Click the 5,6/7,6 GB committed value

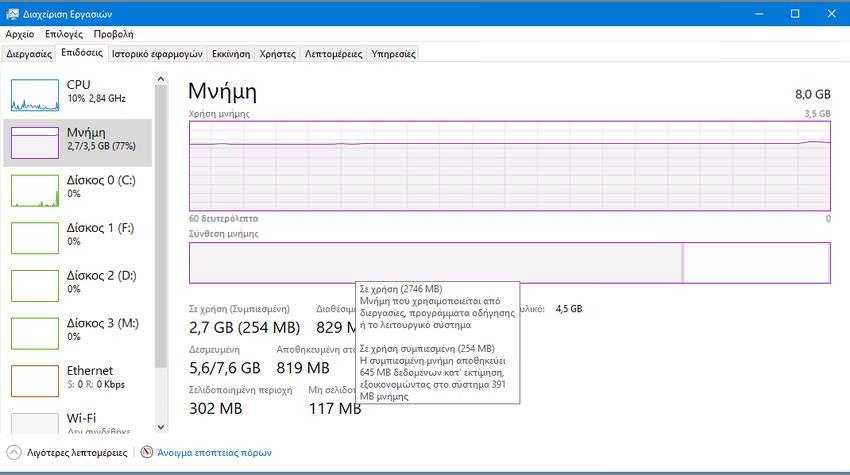pyautogui.click(x=225, y=368)
